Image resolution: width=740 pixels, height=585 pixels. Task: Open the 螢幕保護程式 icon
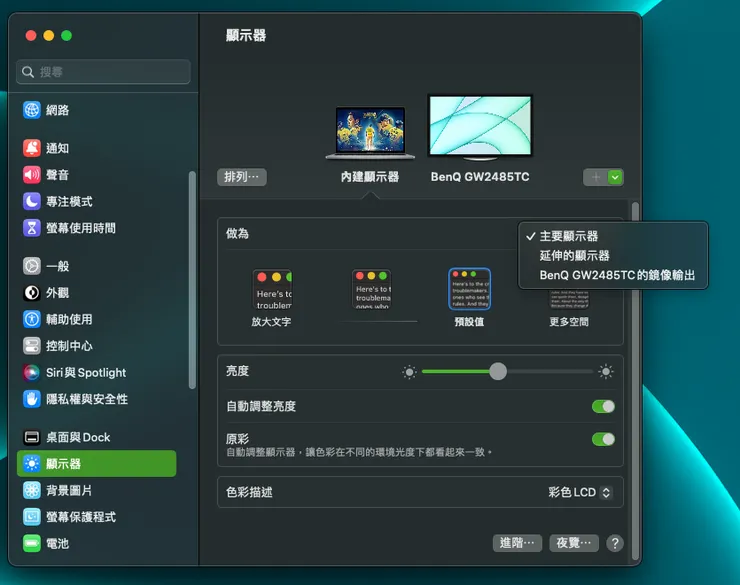pos(32,517)
